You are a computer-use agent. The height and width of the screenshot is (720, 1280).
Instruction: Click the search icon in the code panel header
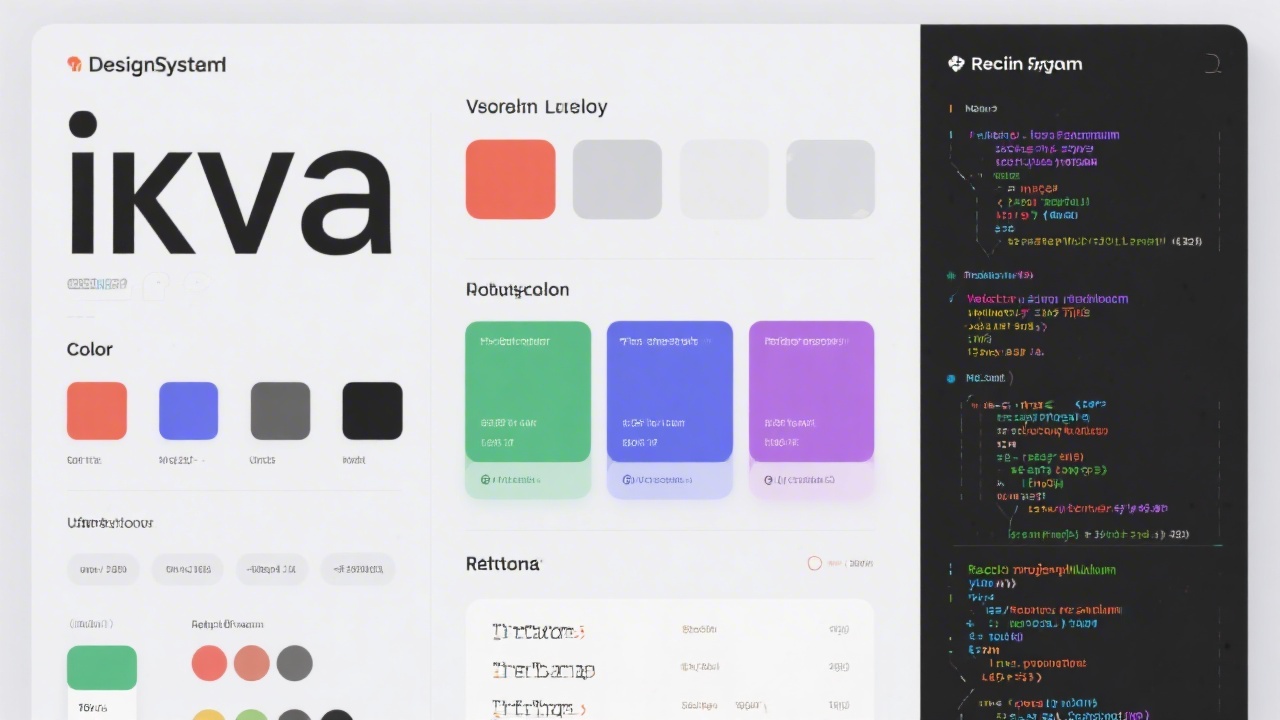[1212, 63]
